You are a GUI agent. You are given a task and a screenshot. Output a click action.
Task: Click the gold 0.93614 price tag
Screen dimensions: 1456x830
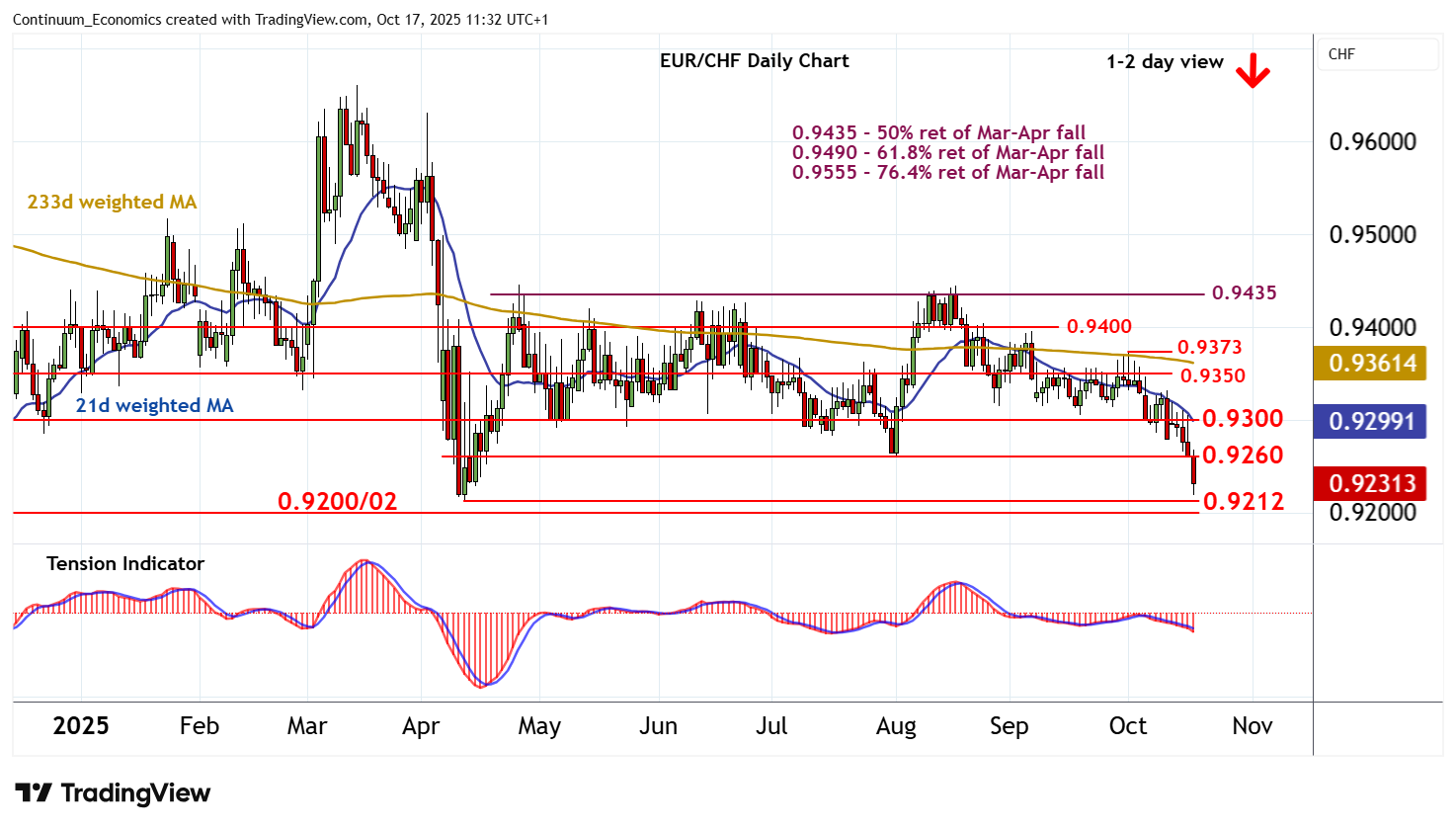1371,364
